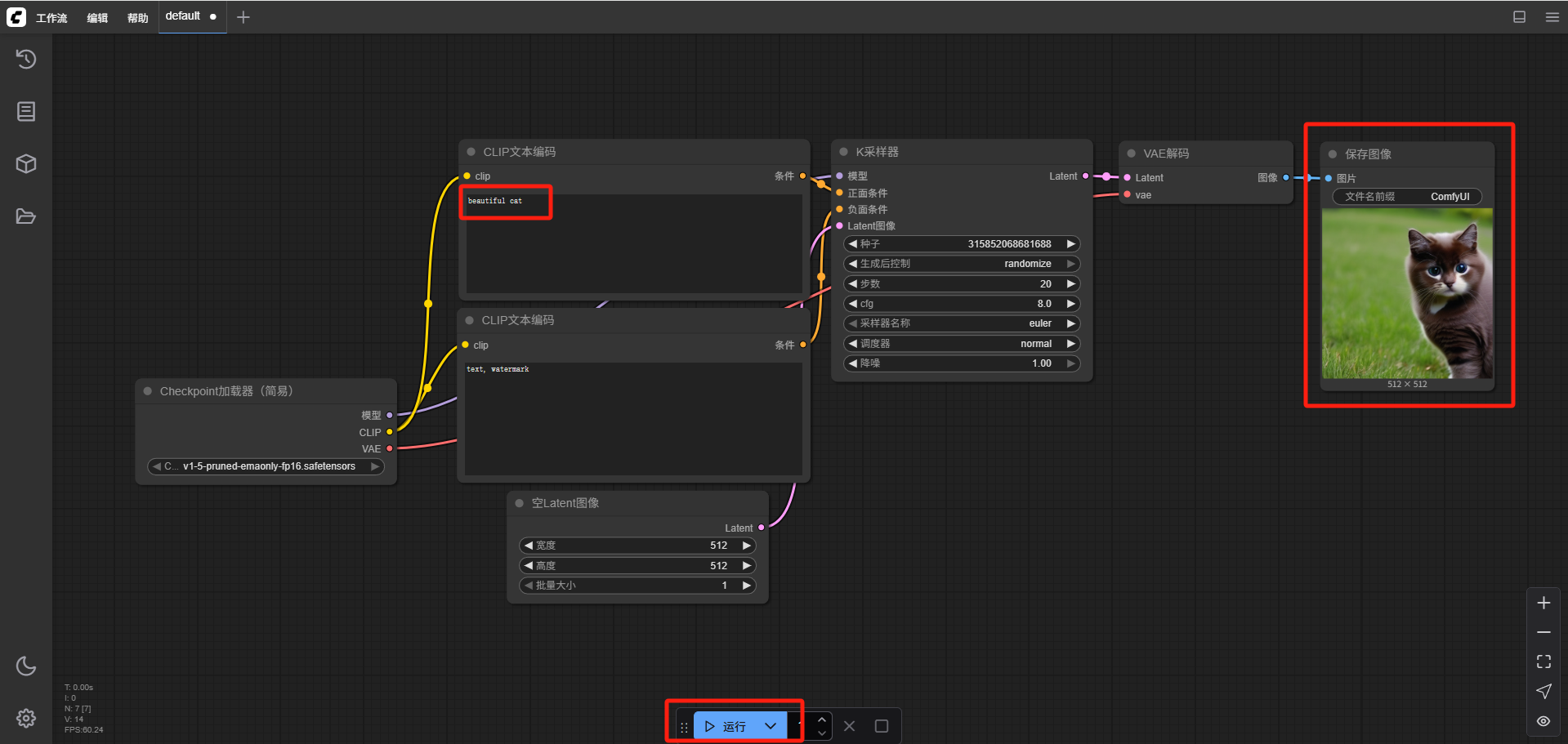Image resolution: width=1568 pixels, height=744 pixels.
Task: Toggle dark theme moon icon
Action: [x=26, y=666]
